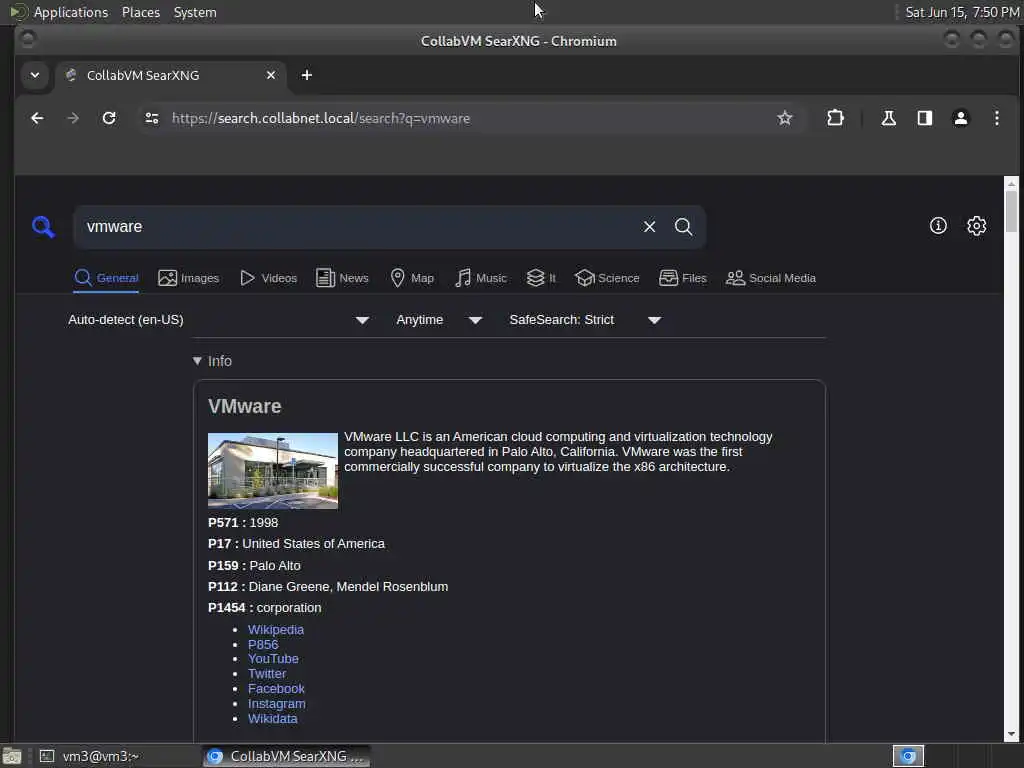Open a new browser tab

pyautogui.click(x=306, y=75)
